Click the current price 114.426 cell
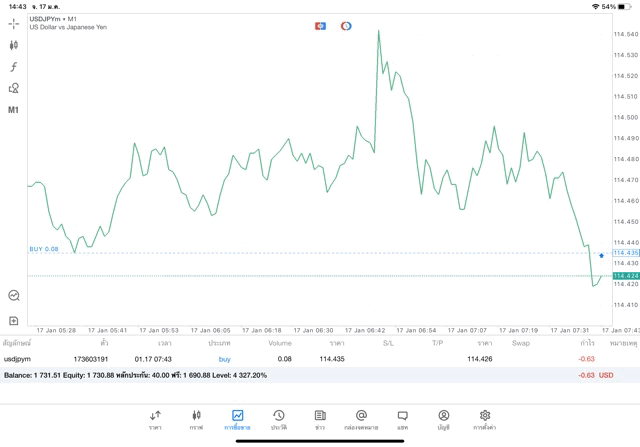The height and width of the screenshot is (447, 640). pyautogui.click(x=480, y=359)
